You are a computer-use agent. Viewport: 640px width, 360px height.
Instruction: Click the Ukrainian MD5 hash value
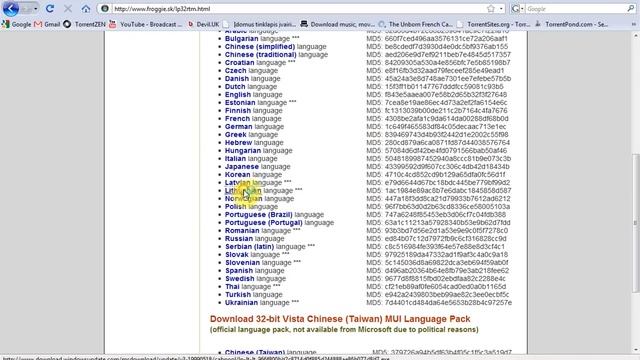coord(448,302)
